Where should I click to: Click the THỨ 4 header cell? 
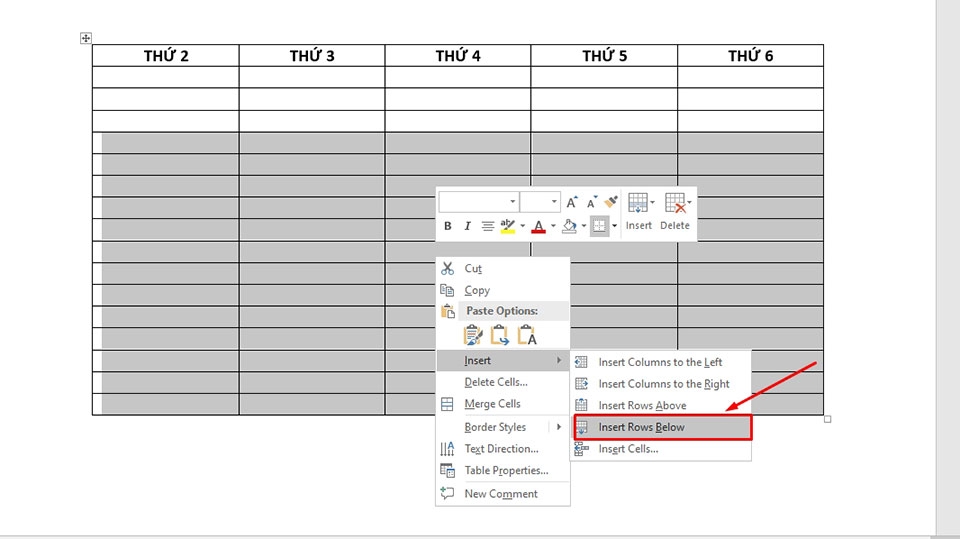458,56
